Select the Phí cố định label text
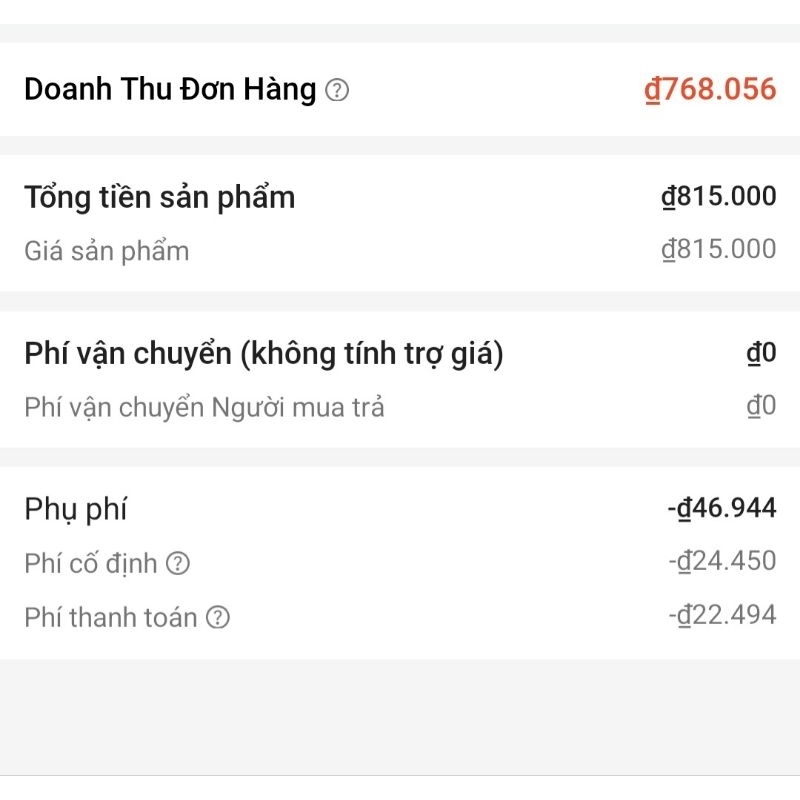 coord(91,564)
